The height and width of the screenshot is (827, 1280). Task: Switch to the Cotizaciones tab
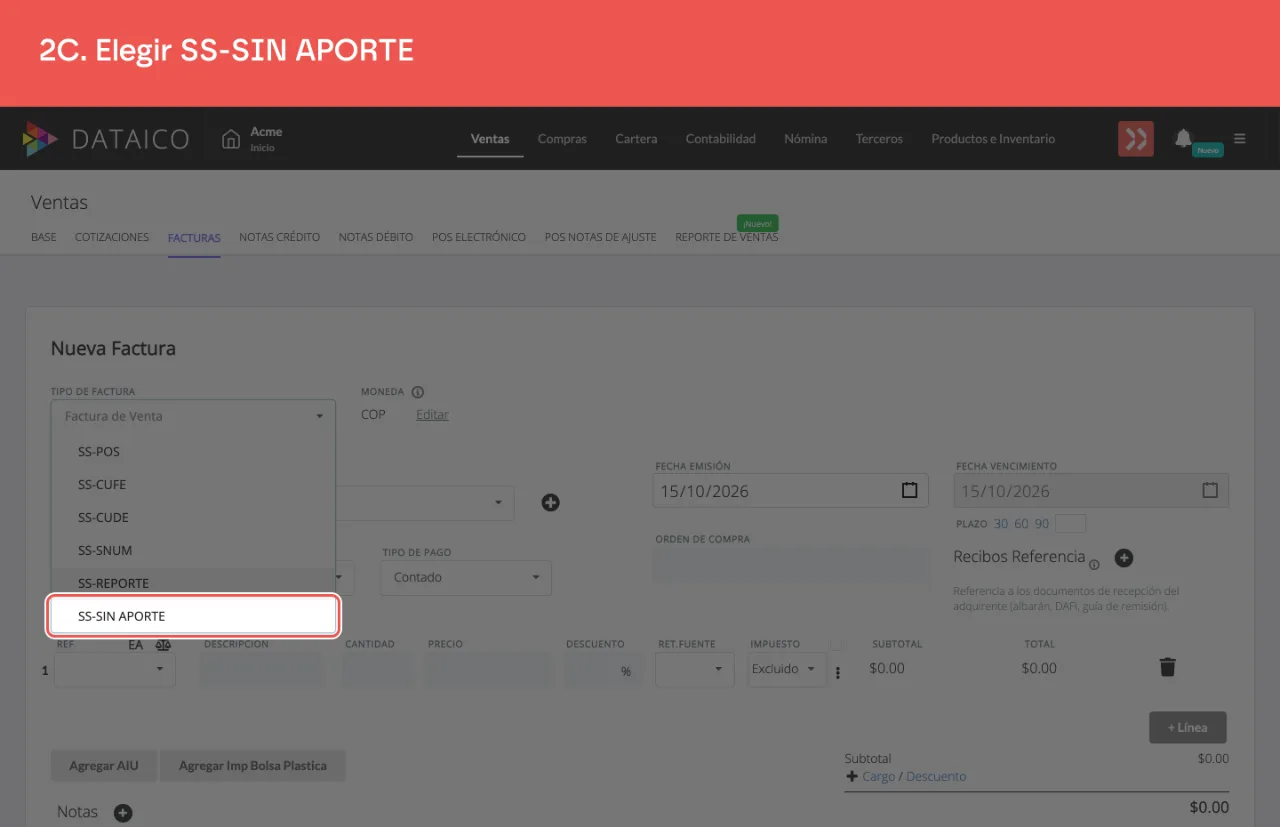pyautogui.click(x=112, y=237)
